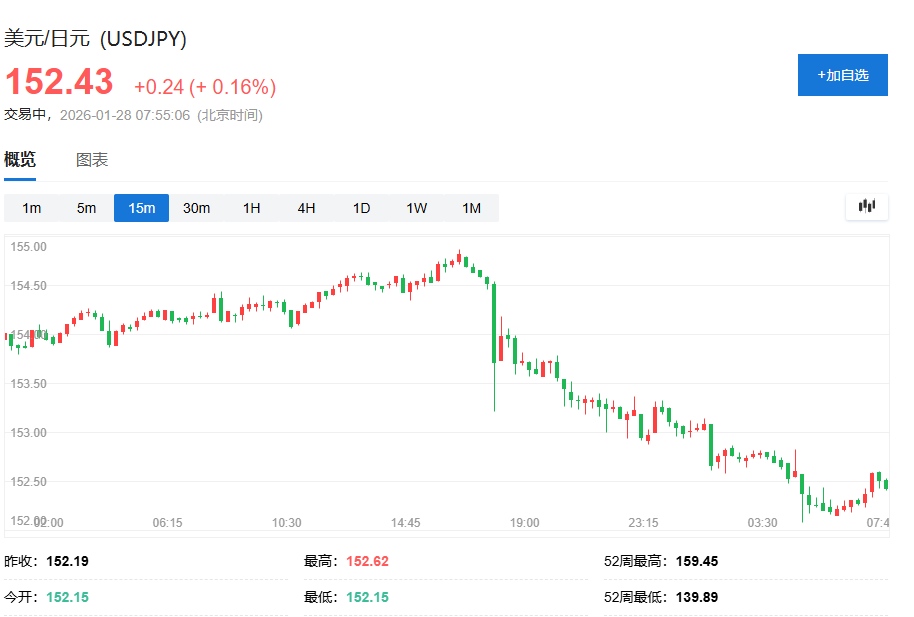Switch to the 1D daily interval

click(x=361, y=208)
